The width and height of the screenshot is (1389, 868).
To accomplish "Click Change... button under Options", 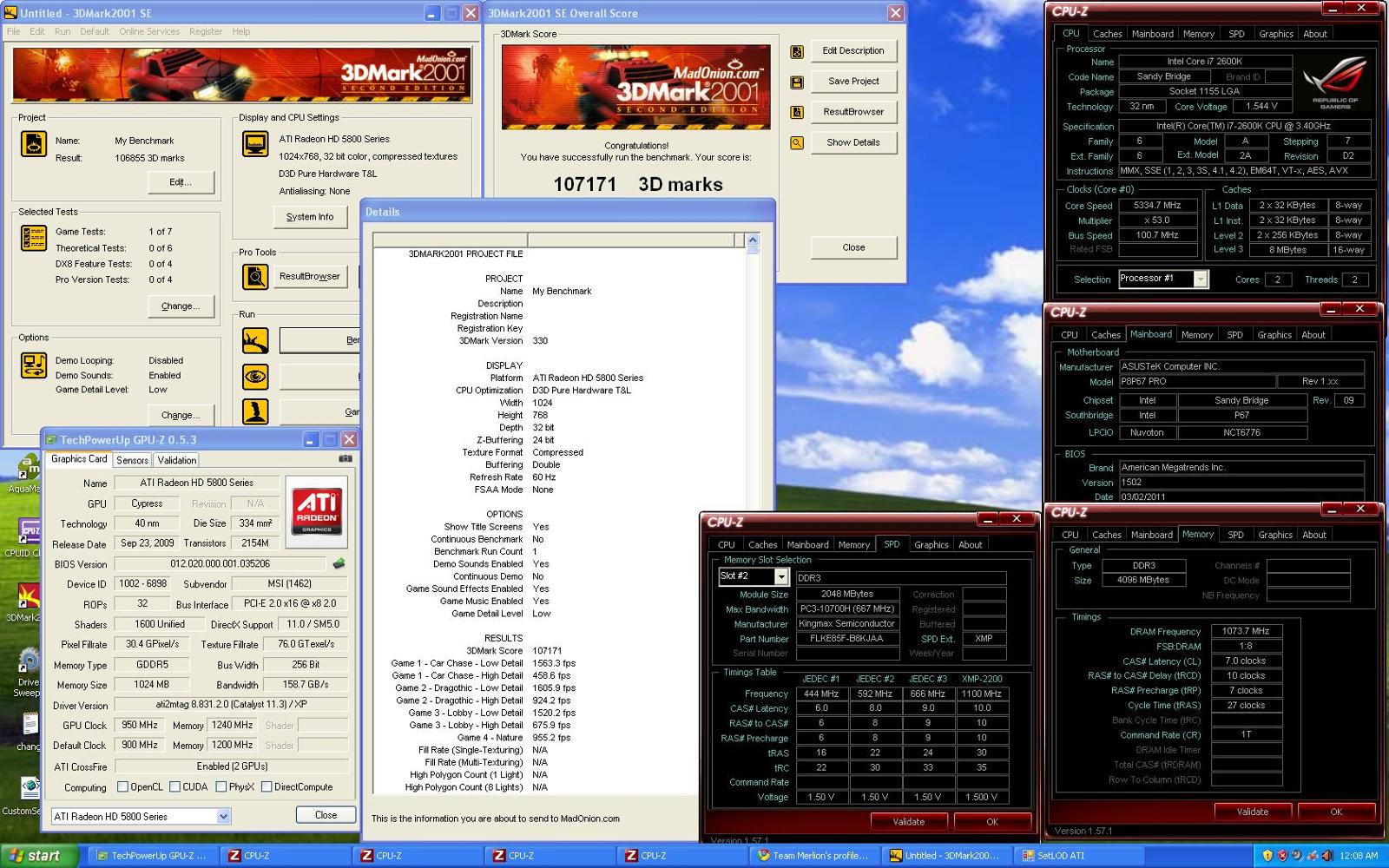I will [x=181, y=416].
